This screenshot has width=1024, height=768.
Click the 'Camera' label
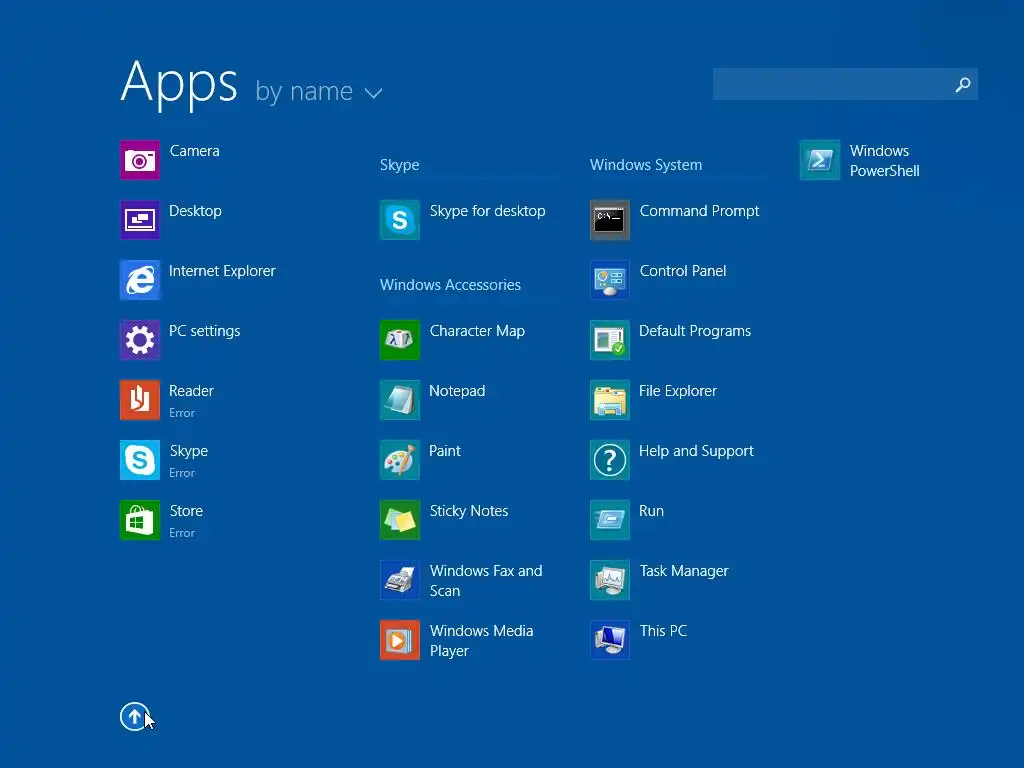point(195,151)
